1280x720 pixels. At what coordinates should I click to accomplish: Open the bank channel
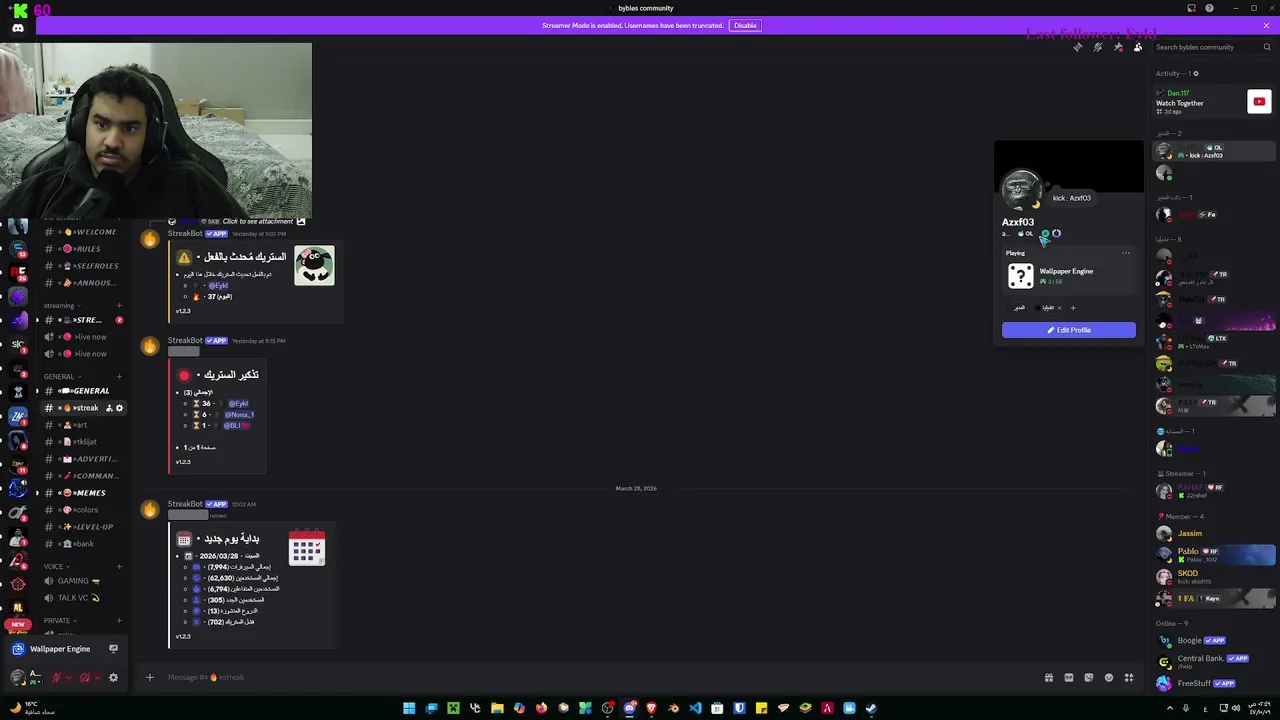(82, 544)
